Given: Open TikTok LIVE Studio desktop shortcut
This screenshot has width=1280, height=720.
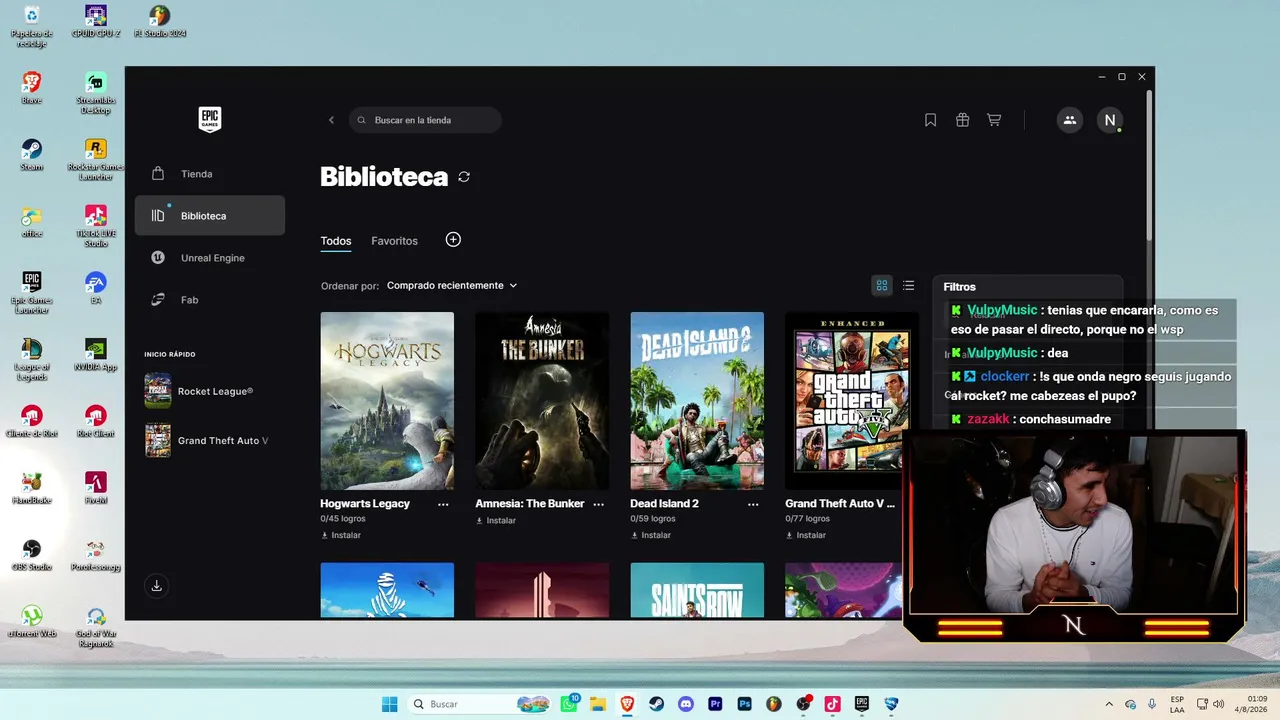Looking at the screenshot, I should (96, 227).
